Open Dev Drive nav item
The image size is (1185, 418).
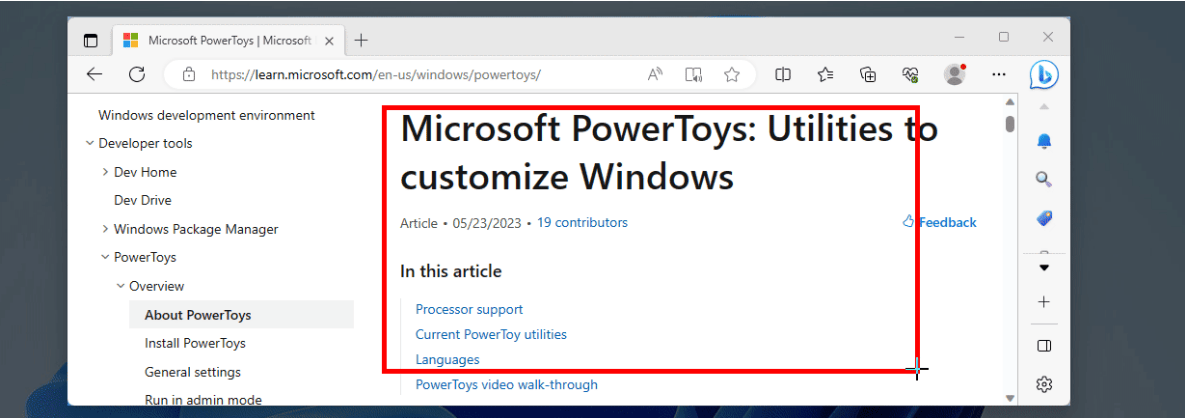(143, 200)
